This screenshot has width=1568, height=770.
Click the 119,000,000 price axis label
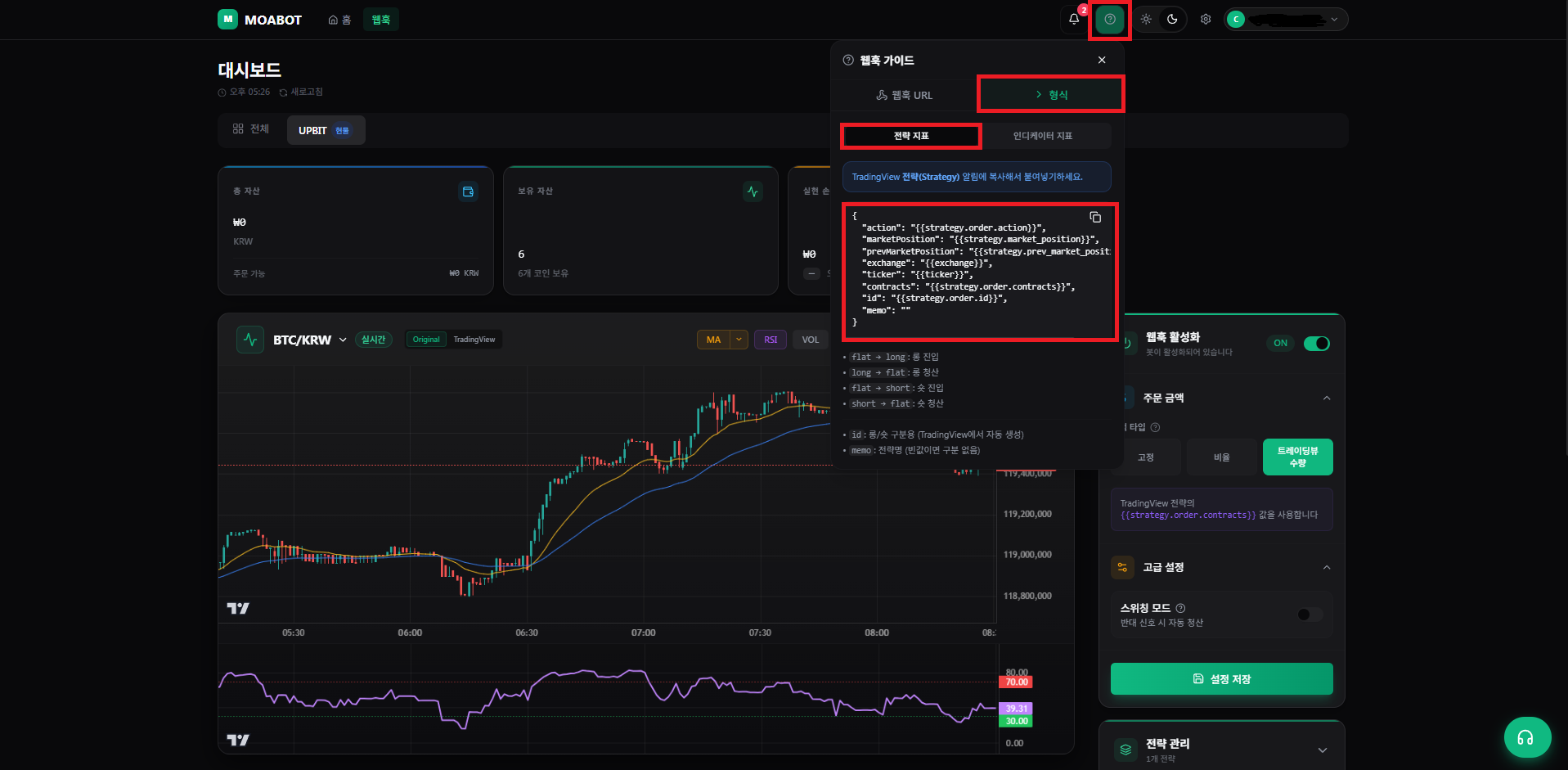point(1027,555)
